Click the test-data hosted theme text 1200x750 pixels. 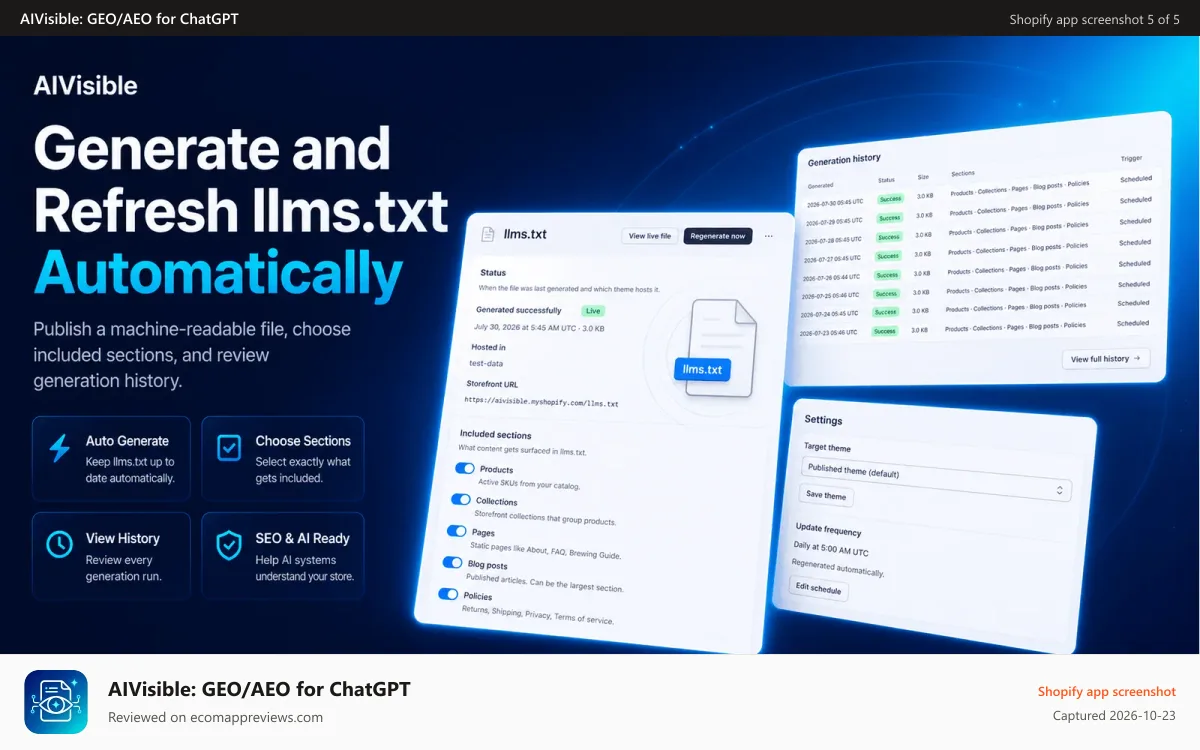coord(487,363)
